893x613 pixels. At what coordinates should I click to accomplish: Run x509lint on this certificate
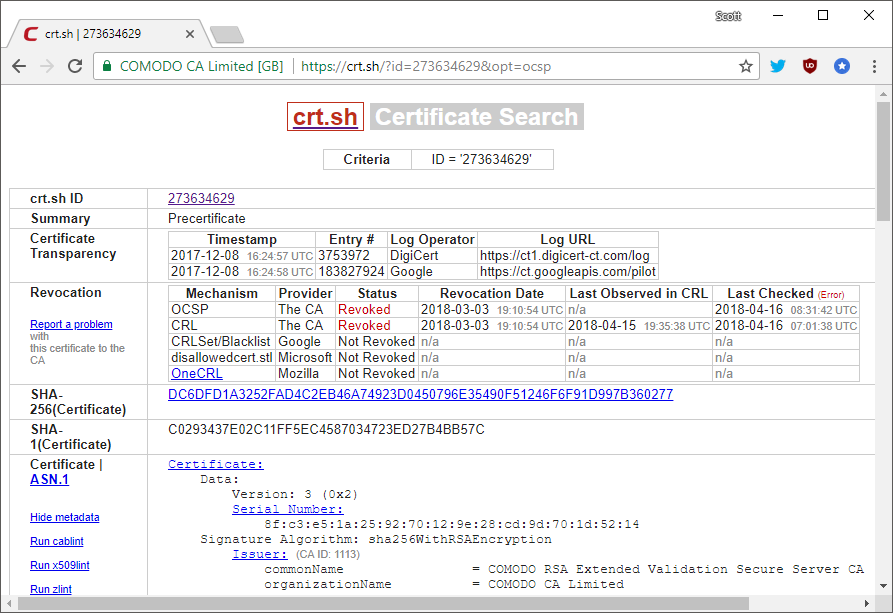[60, 565]
